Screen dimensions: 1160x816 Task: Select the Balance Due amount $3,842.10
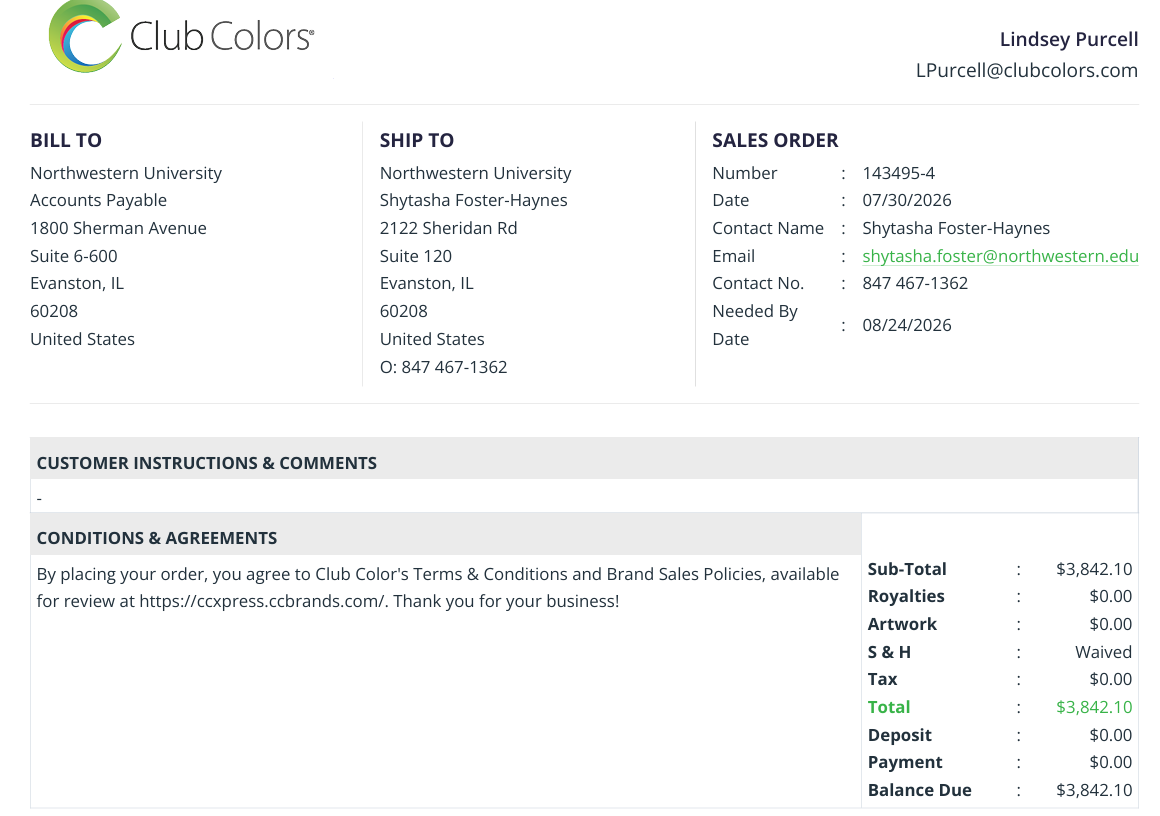pyautogui.click(x=1093, y=790)
